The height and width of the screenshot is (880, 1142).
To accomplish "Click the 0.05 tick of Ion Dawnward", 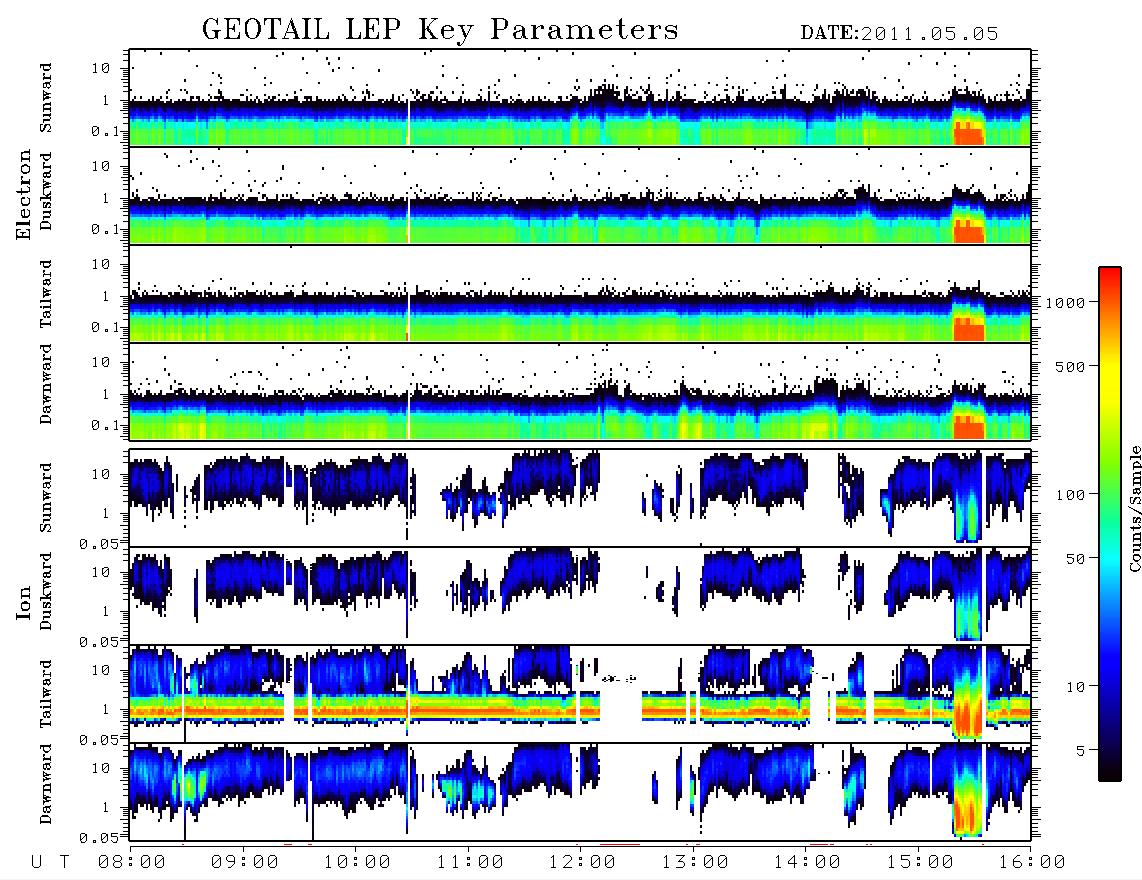I will tap(98, 838).
